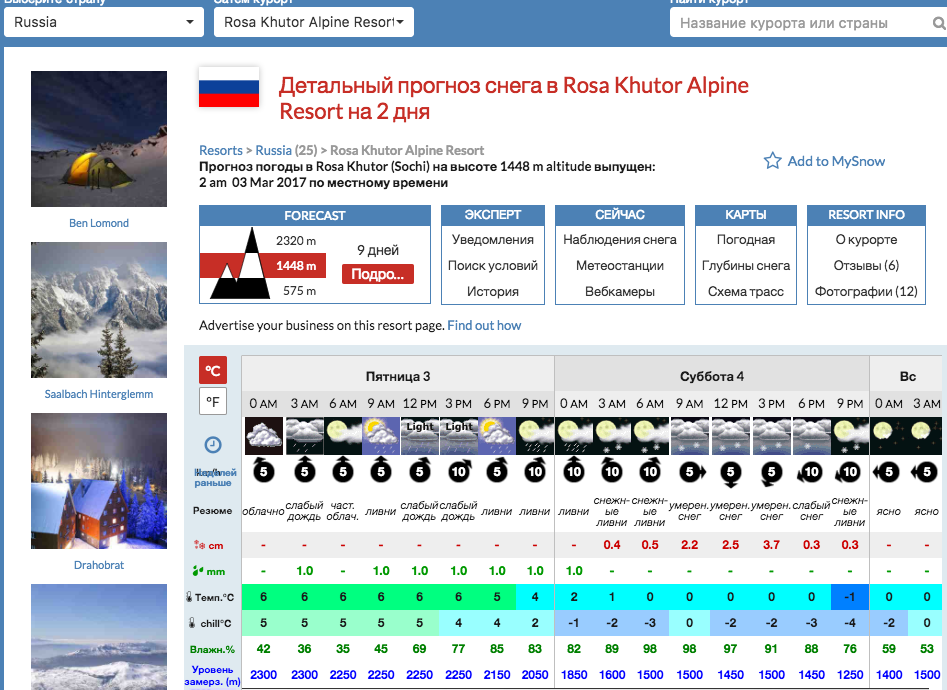Click Friday 12 PM Light rain weather icon
The image size is (947, 690).
(420, 436)
